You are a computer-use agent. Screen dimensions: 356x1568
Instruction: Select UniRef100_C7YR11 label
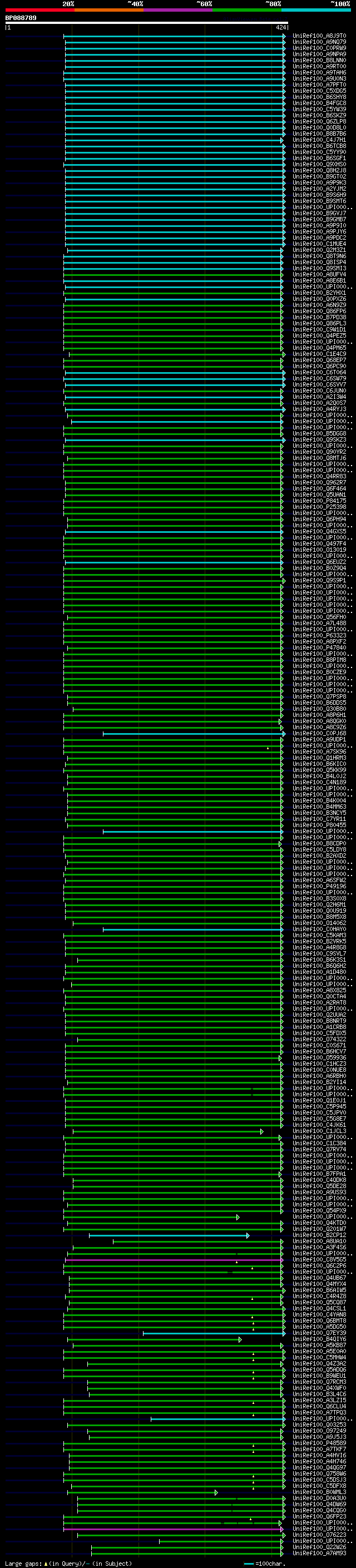[x=319, y=819]
